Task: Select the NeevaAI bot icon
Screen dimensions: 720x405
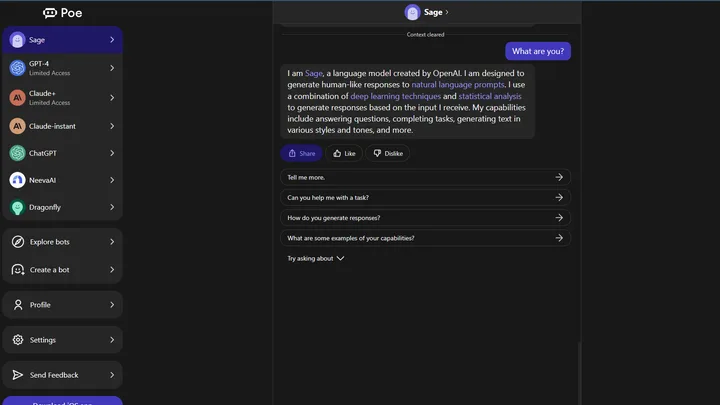Action: [17, 180]
